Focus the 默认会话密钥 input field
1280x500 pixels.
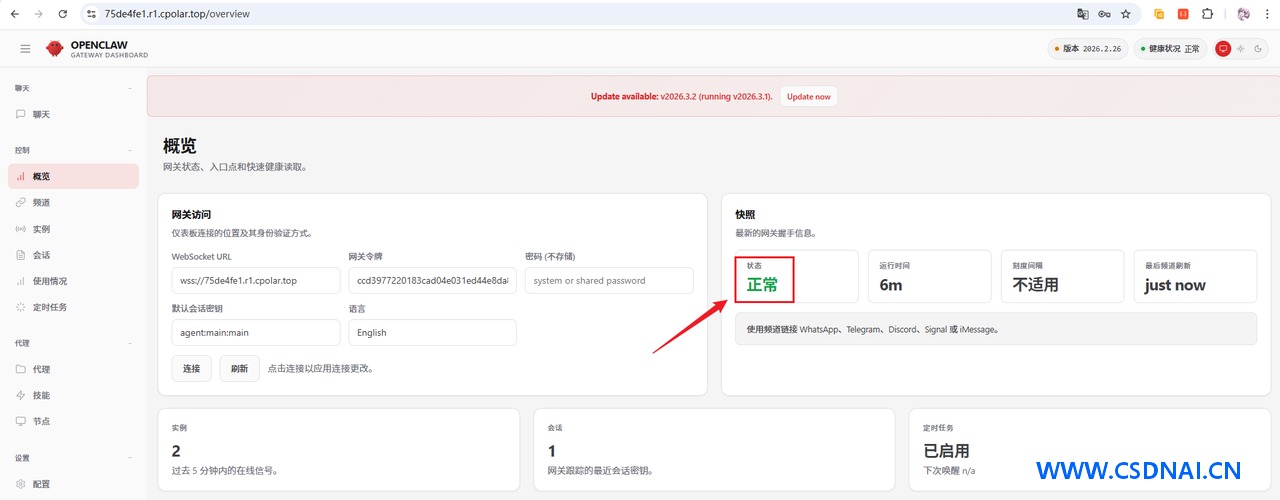pos(256,332)
